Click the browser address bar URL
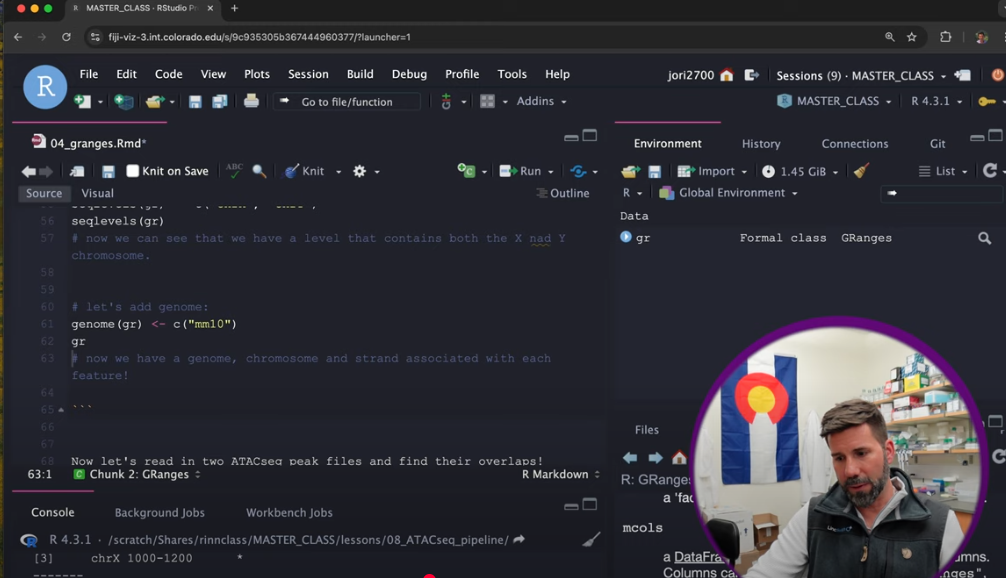 (259, 37)
